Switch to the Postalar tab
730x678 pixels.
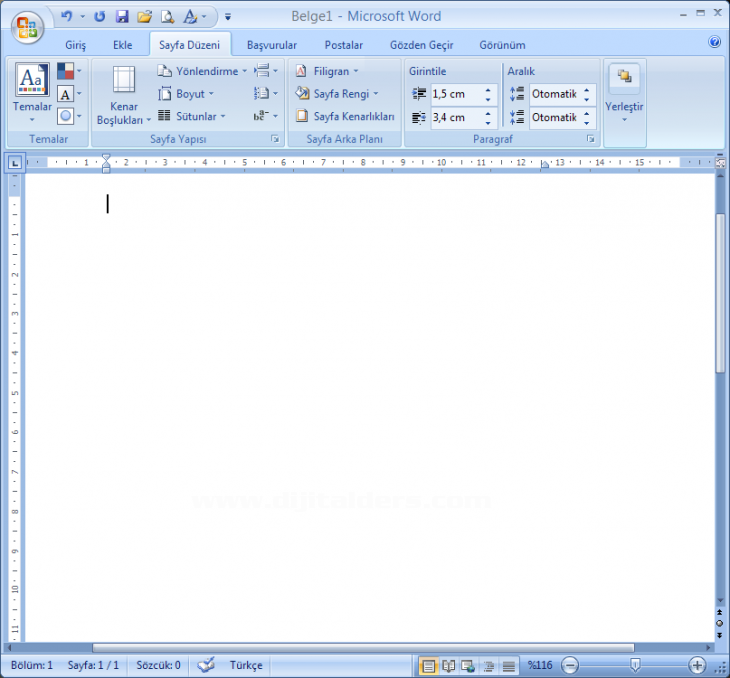click(x=344, y=45)
